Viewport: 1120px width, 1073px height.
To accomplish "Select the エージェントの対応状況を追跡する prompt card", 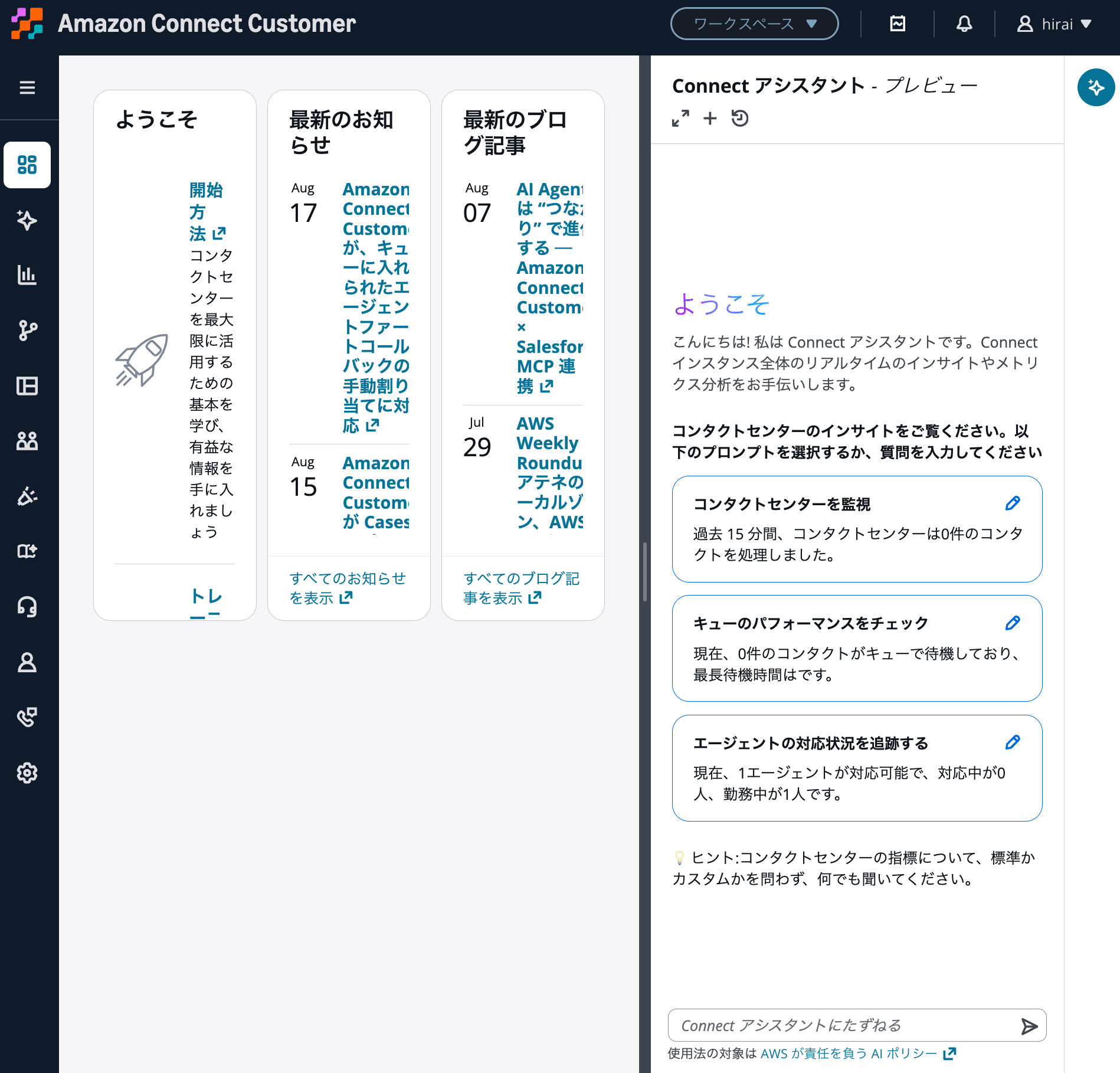I will click(x=857, y=768).
